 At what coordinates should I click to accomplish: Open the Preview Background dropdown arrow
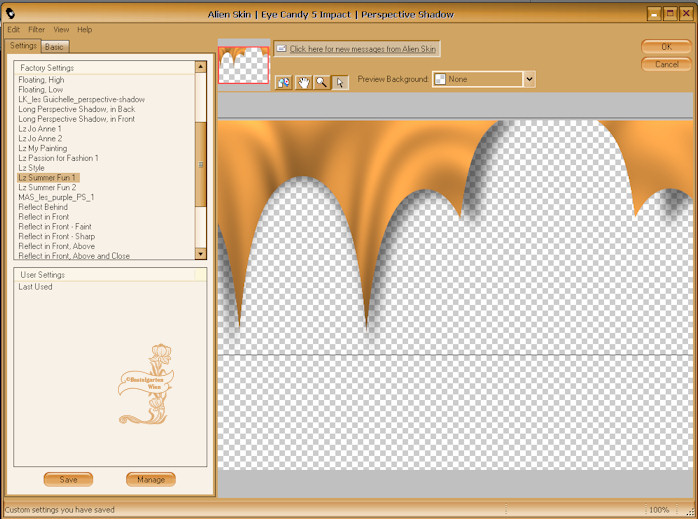click(x=529, y=79)
